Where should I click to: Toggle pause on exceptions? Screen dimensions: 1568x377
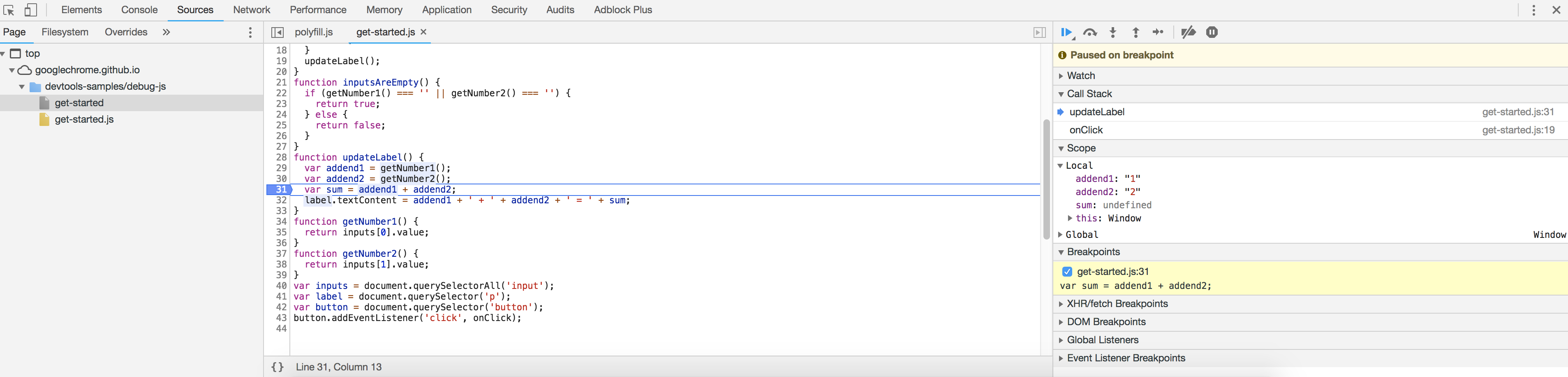pos(1212,32)
